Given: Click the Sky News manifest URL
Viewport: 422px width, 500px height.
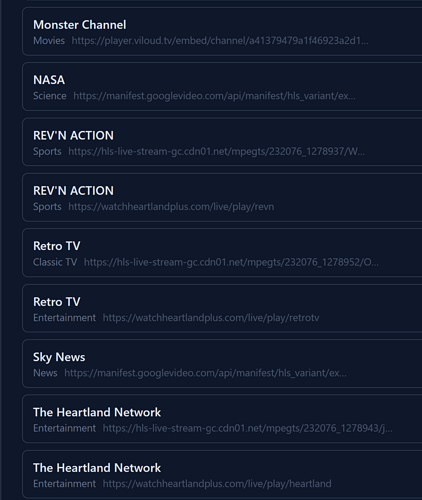Looking at the screenshot, I should click(205, 373).
